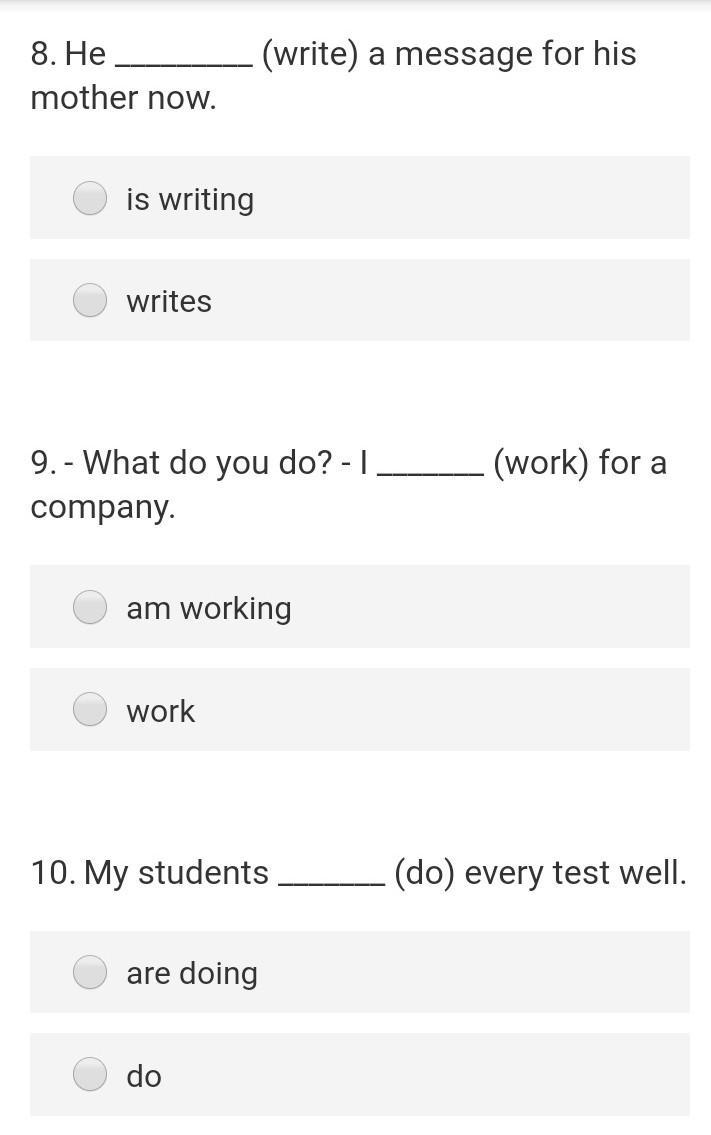Click the 'do' answer label text
The height and width of the screenshot is (1135, 711).
144,1076
